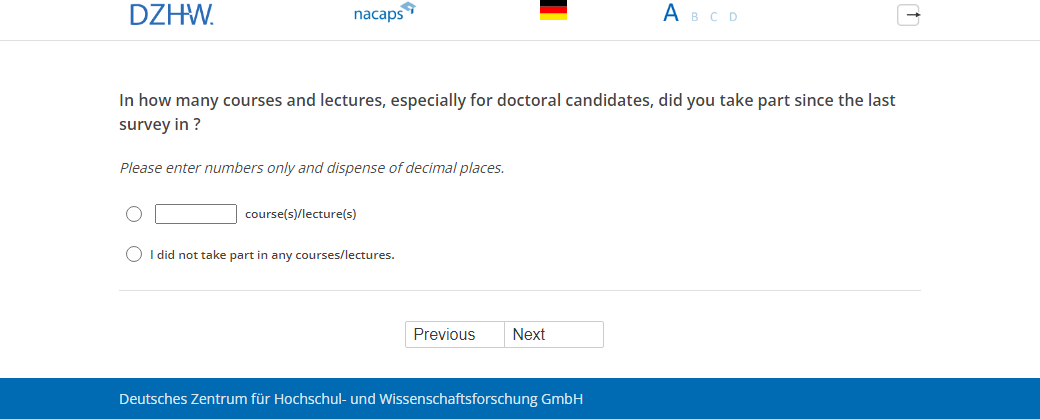Viewport: 1040px width, 419px height.
Task: Click the 'course(s)/lecture(s)' label
Action: tap(300, 214)
